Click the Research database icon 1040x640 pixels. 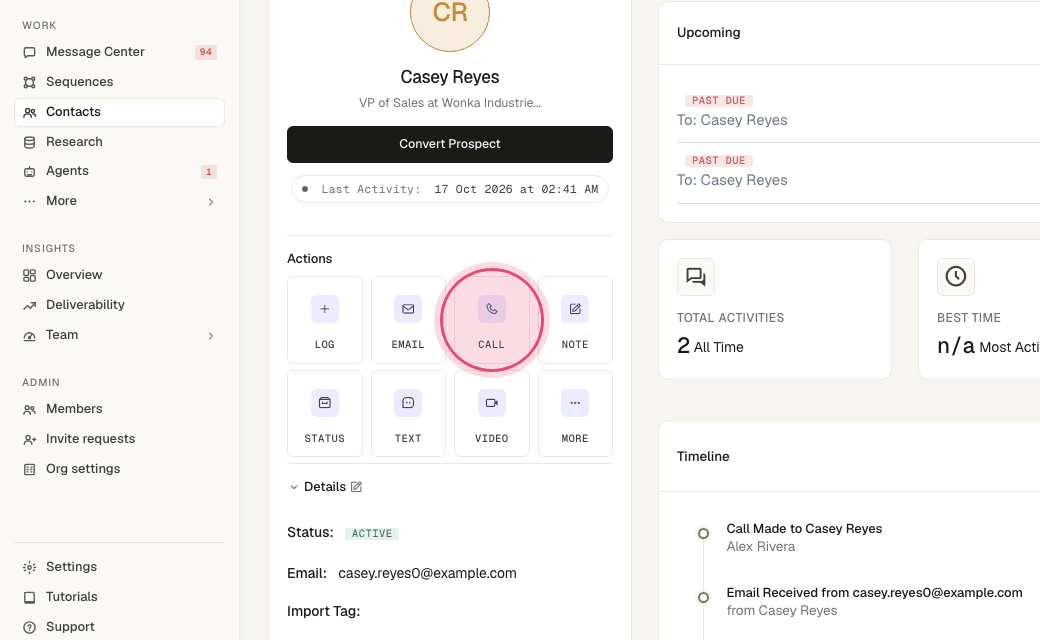pos(29,143)
